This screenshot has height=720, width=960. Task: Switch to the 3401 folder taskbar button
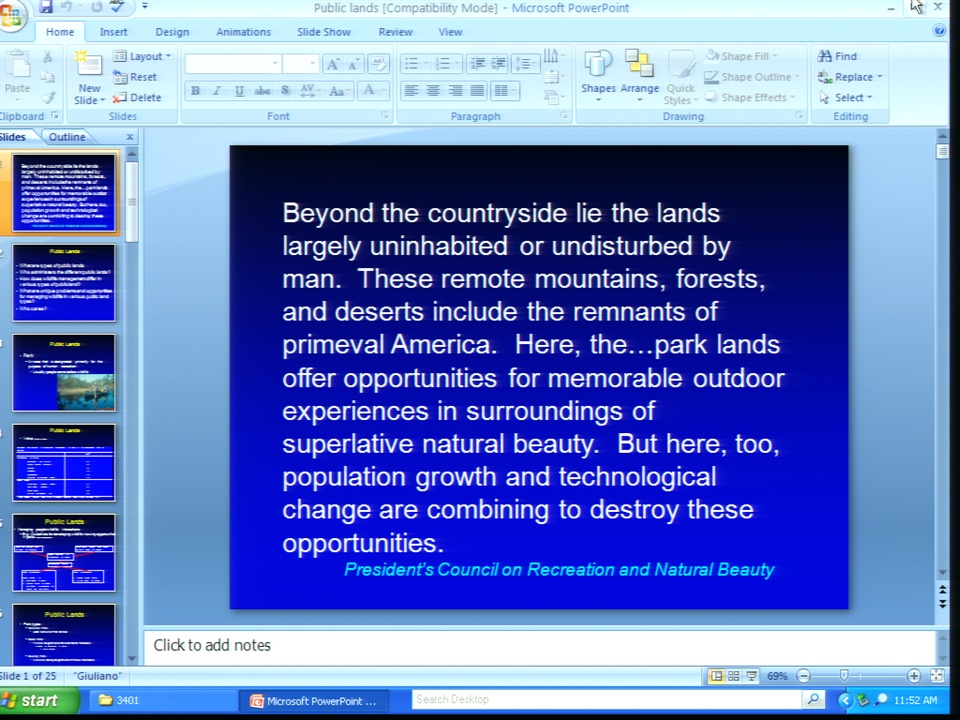[x=163, y=700]
